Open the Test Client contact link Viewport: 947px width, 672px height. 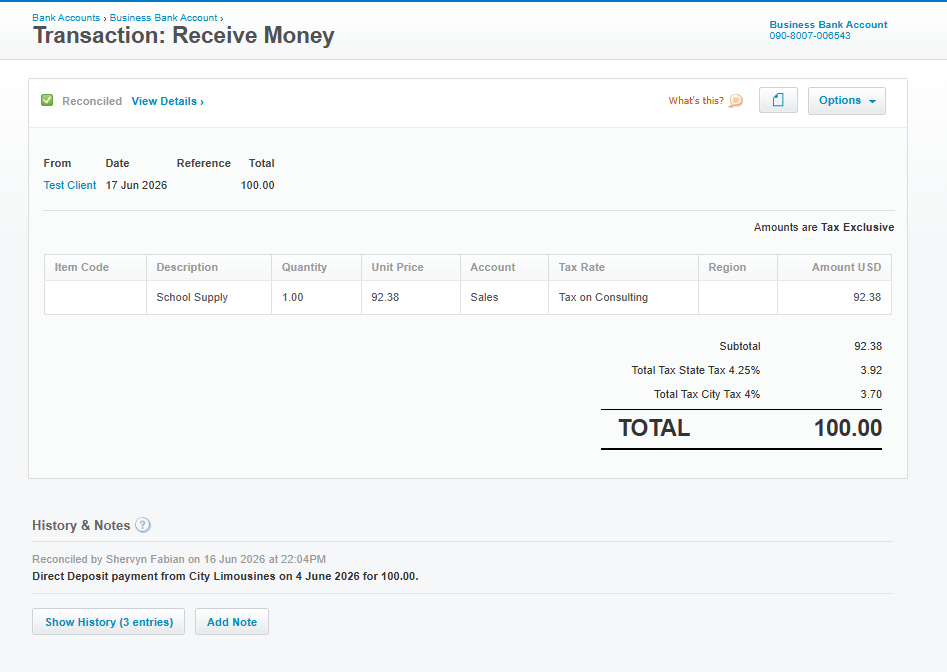coord(69,185)
